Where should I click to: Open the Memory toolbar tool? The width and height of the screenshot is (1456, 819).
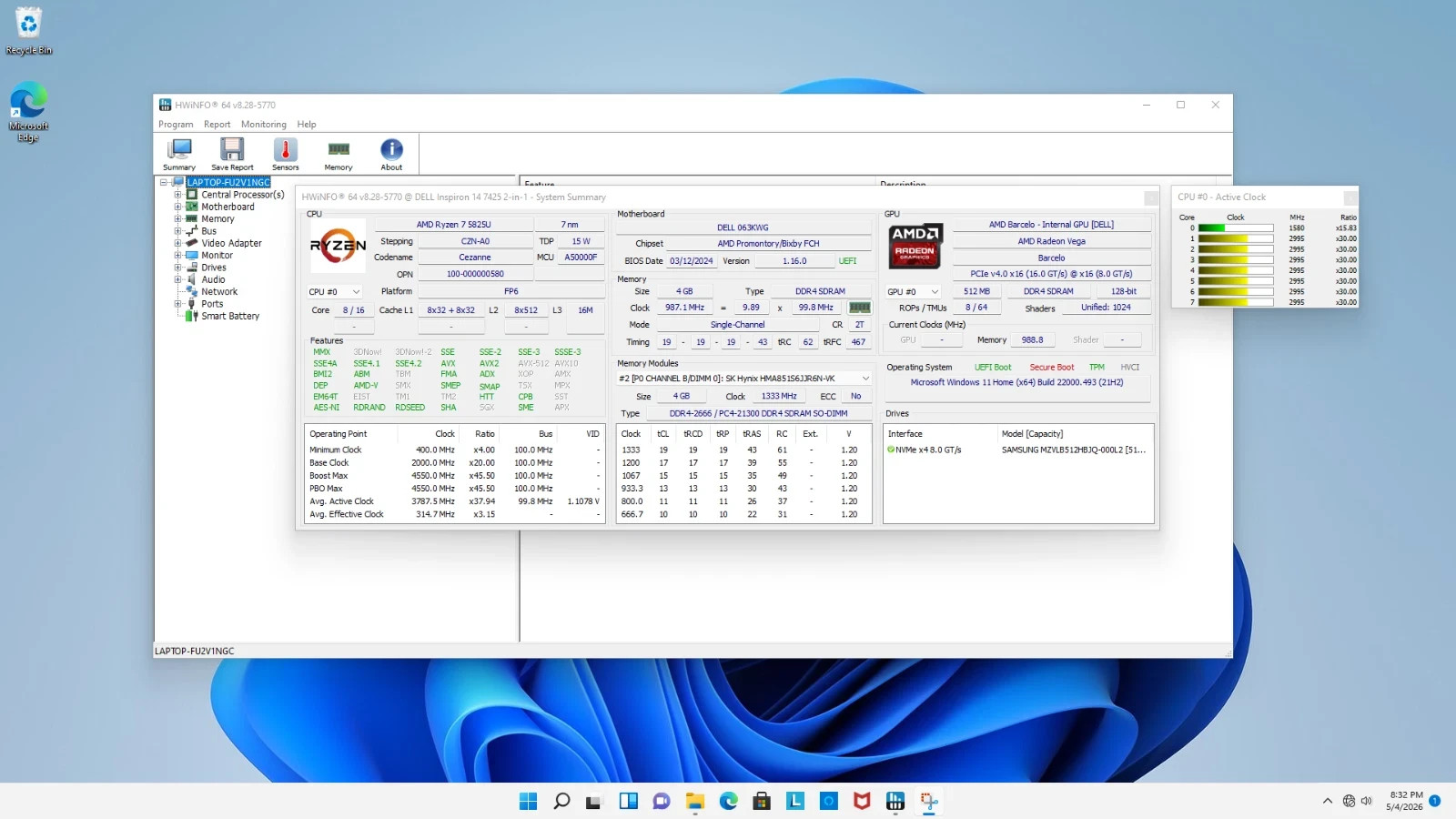pyautogui.click(x=339, y=154)
